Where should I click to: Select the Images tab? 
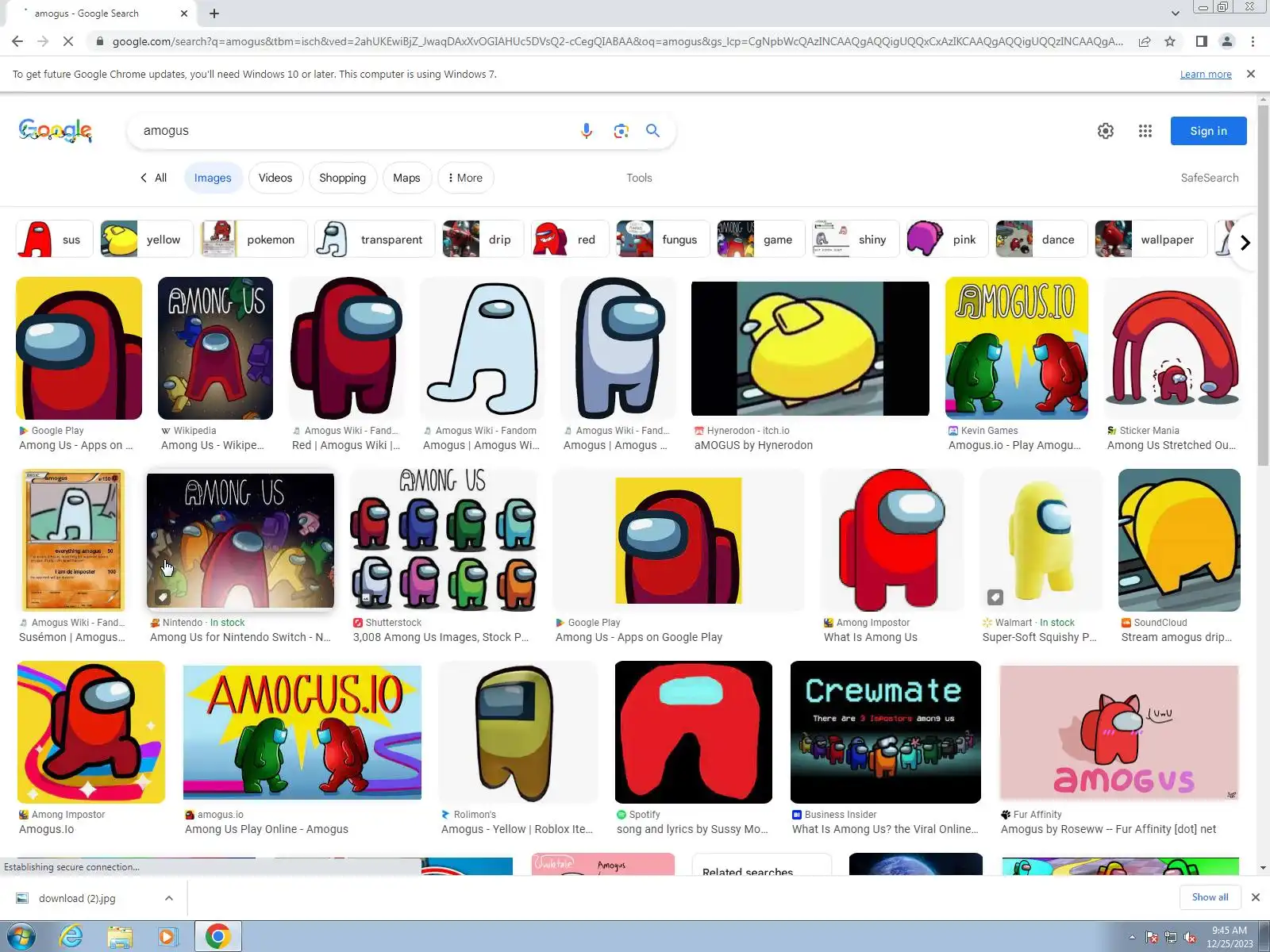(x=213, y=178)
